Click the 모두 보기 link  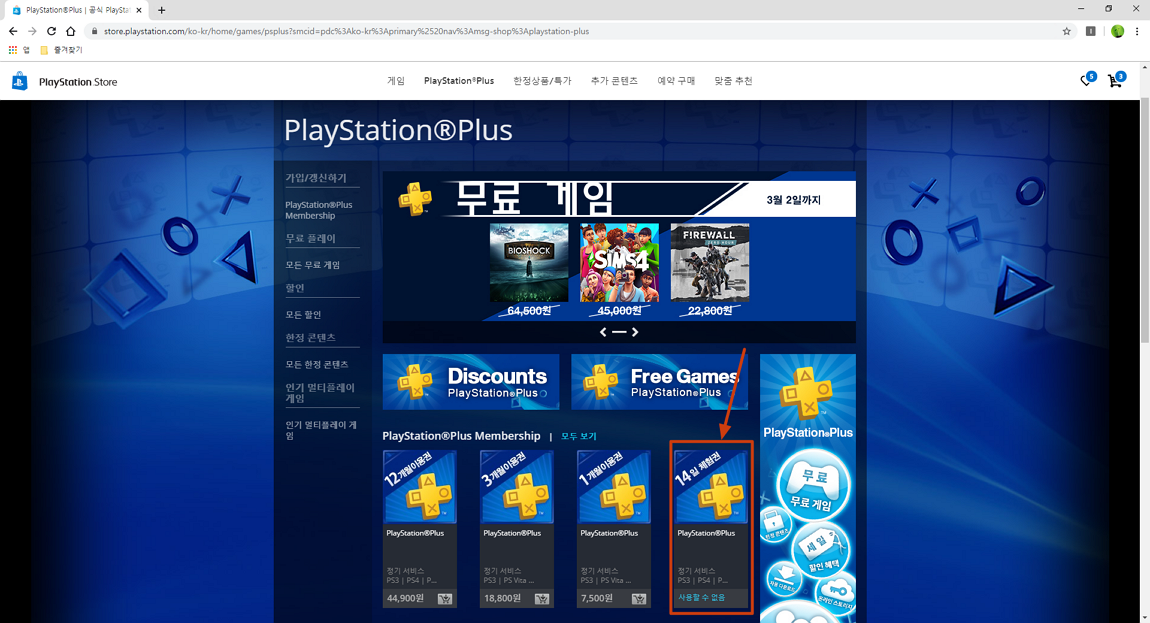coord(579,436)
